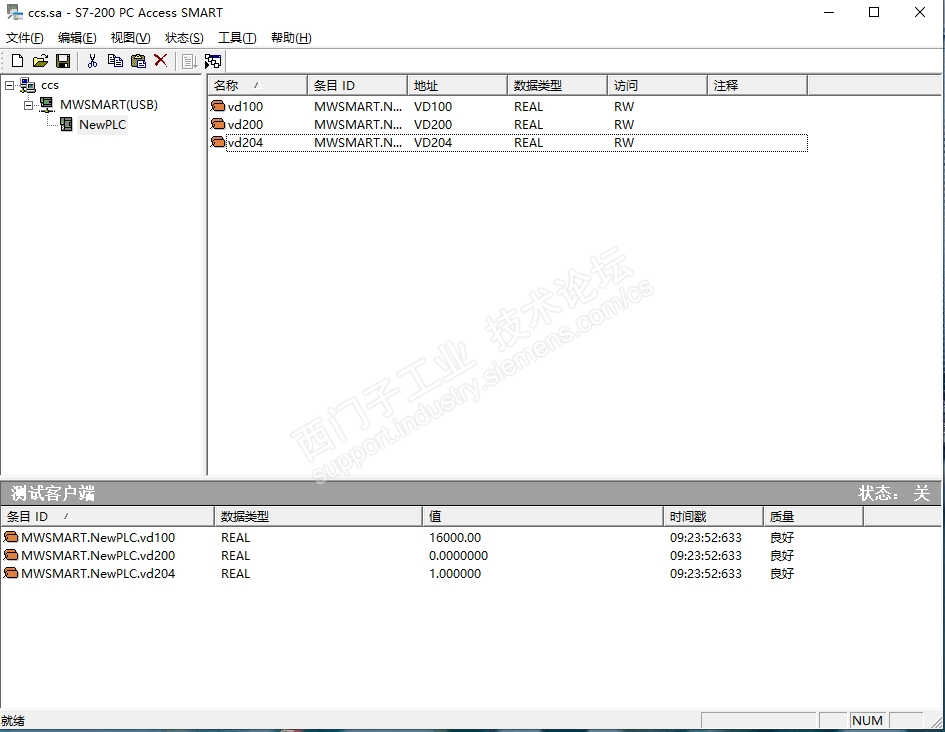
Task: Select the vd200 item name
Action: pos(245,125)
